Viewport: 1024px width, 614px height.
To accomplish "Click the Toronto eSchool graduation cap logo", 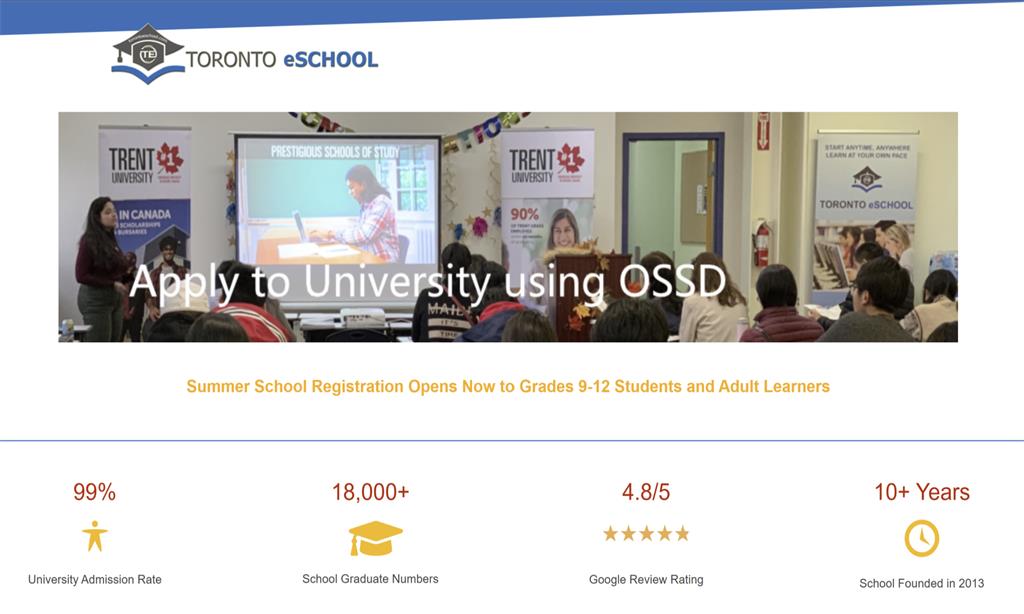I will point(147,55).
